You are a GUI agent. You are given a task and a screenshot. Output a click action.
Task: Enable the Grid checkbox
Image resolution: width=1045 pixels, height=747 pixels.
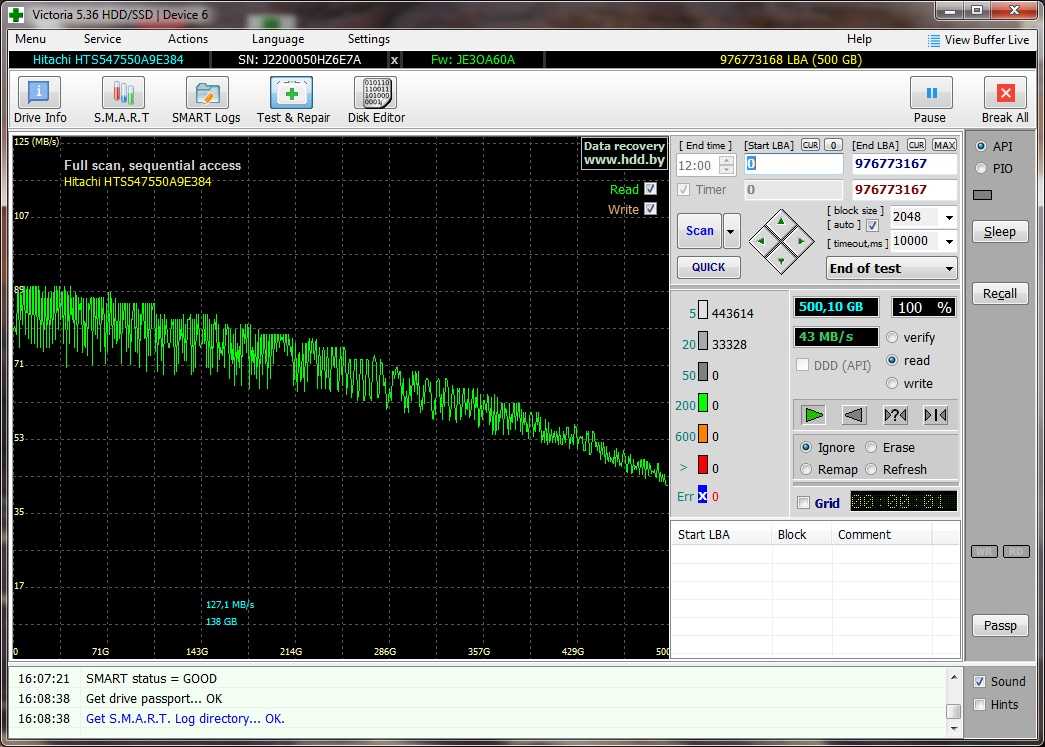[803, 503]
